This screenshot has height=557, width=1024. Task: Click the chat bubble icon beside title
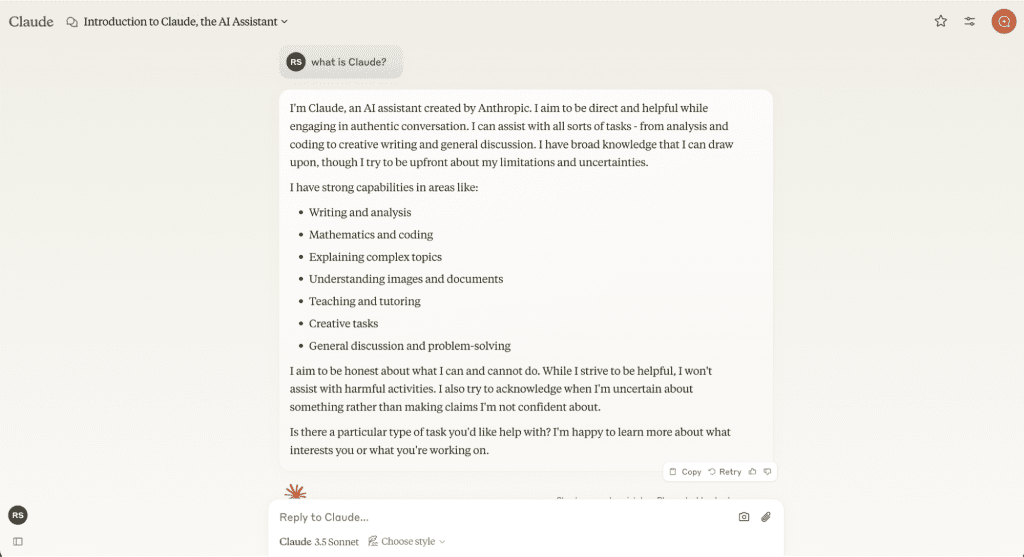(x=72, y=21)
